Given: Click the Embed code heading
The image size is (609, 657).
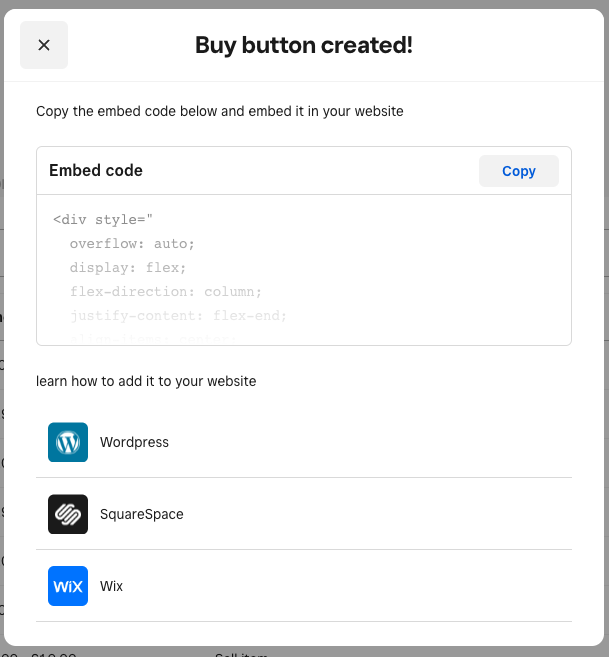Looking at the screenshot, I should point(96,171).
